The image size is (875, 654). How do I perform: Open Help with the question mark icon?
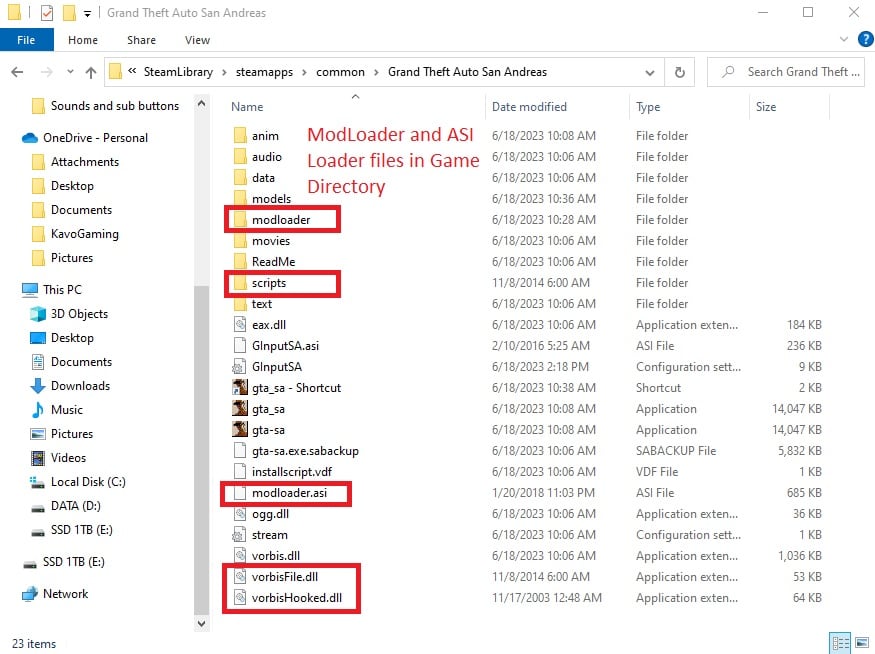866,39
